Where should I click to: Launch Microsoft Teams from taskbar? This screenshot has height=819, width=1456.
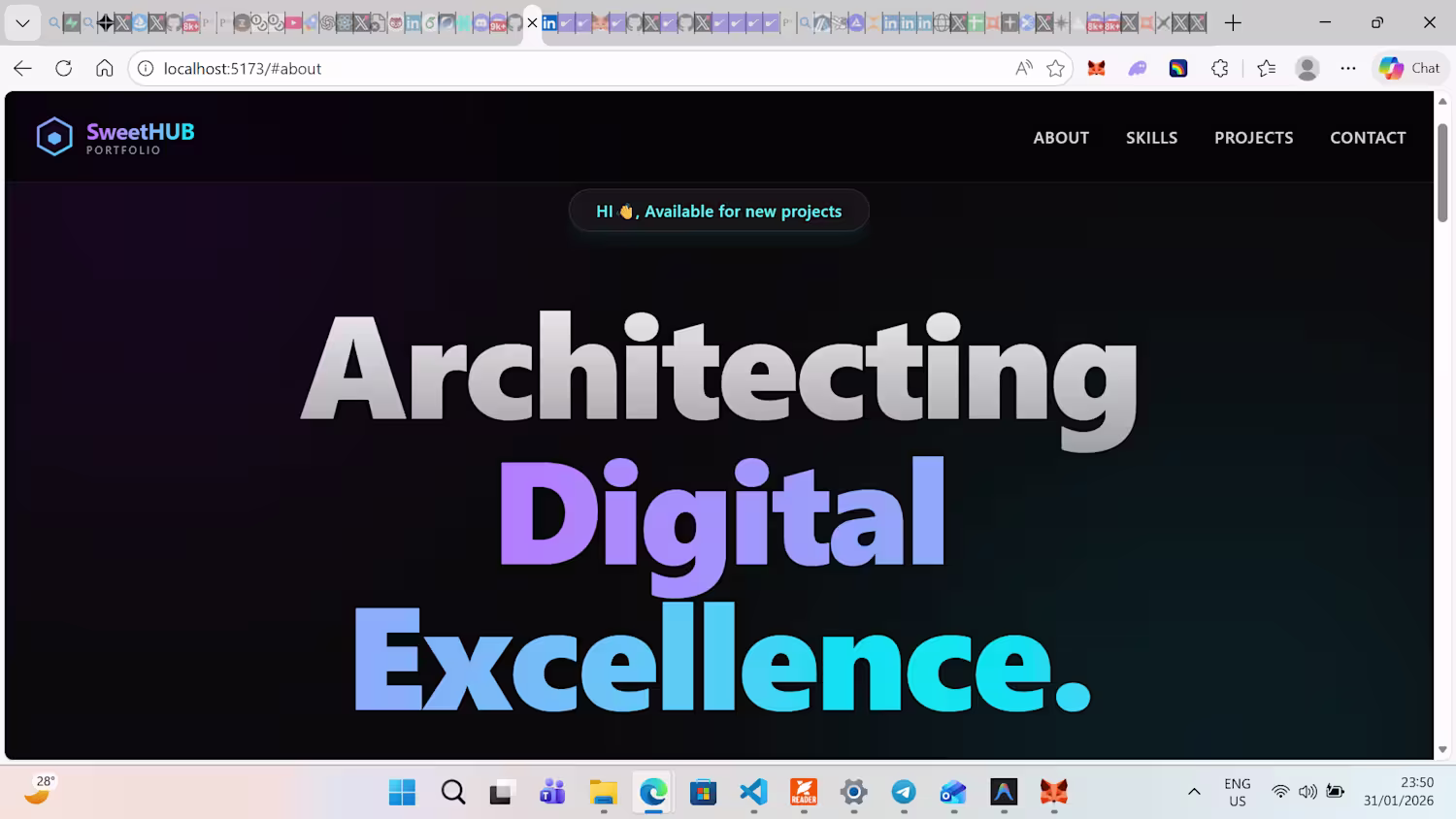(x=552, y=792)
